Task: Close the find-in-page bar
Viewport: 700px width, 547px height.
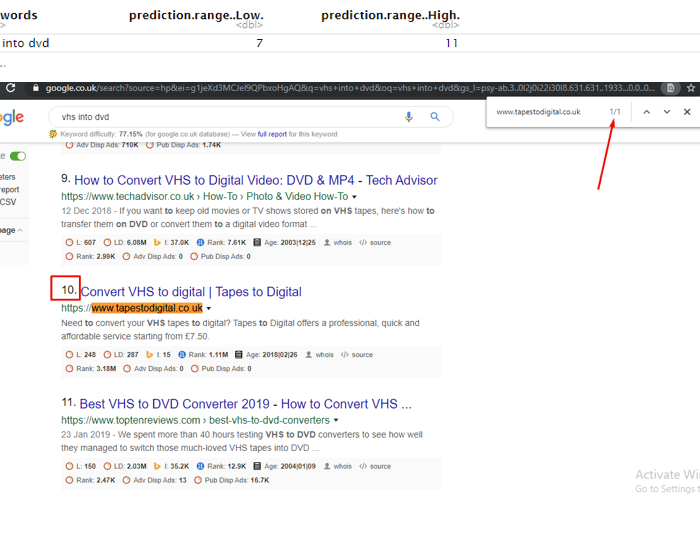Action: click(x=687, y=112)
